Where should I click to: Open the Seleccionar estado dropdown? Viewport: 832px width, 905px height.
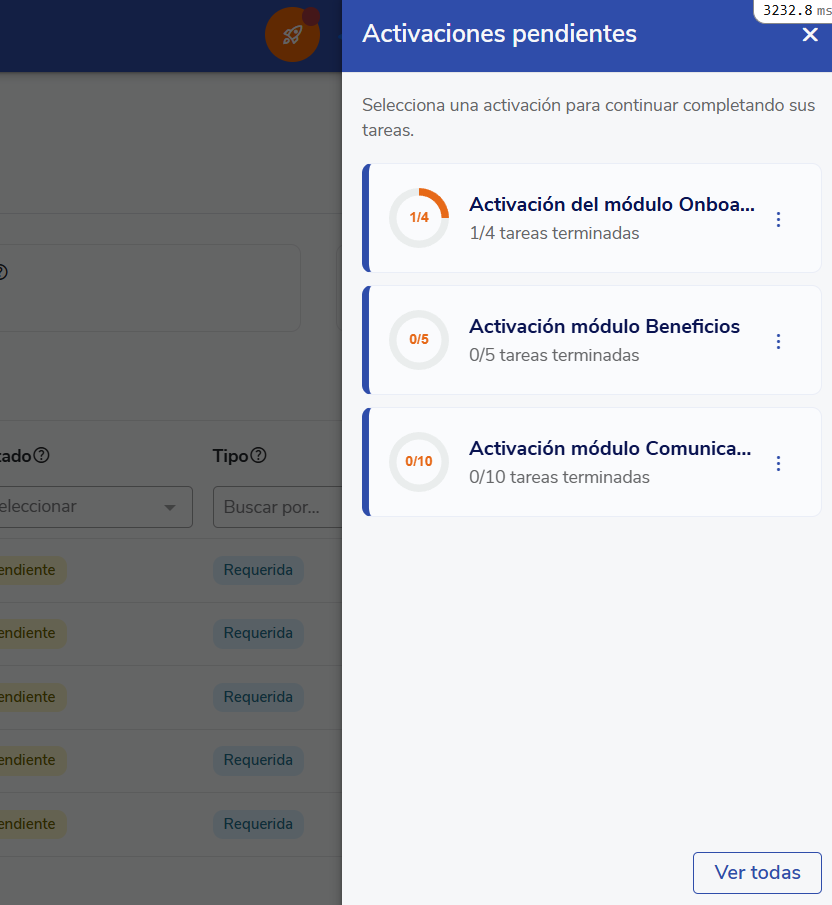pyautogui.click(x=90, y=507)
